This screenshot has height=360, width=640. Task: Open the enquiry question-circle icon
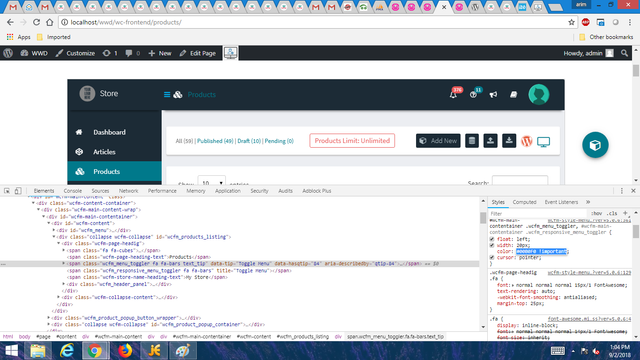coord(473,95)
